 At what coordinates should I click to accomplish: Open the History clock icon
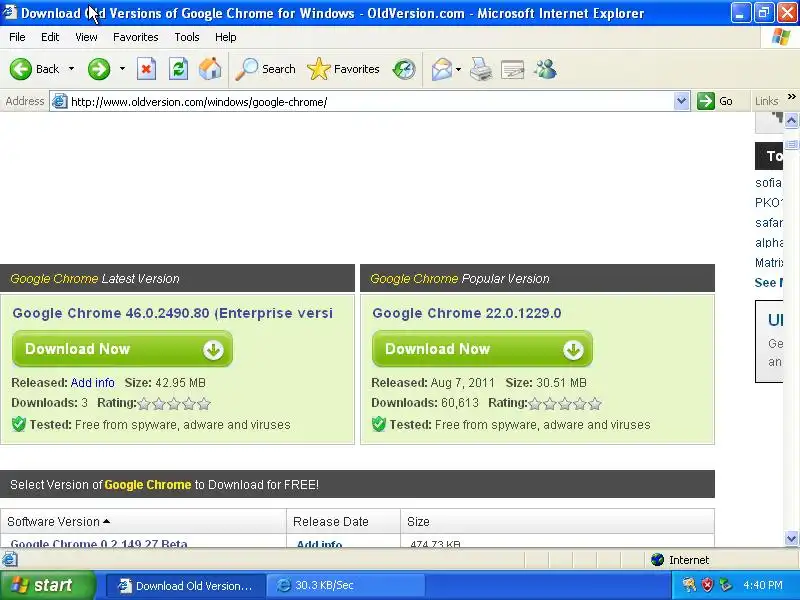404,69
